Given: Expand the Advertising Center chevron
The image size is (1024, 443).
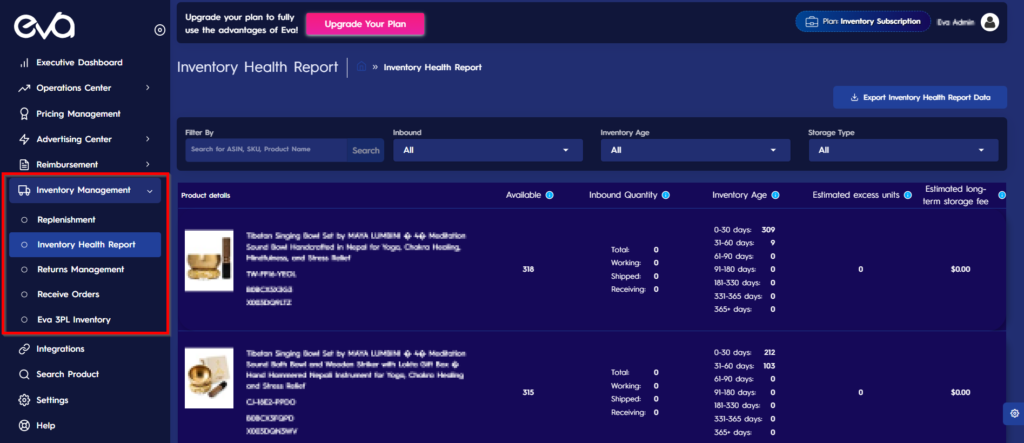Looking at the screenshot, I should coord(148,139).
